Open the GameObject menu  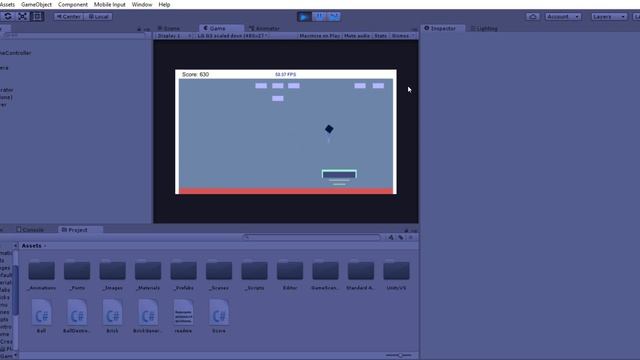pos(36,4)
